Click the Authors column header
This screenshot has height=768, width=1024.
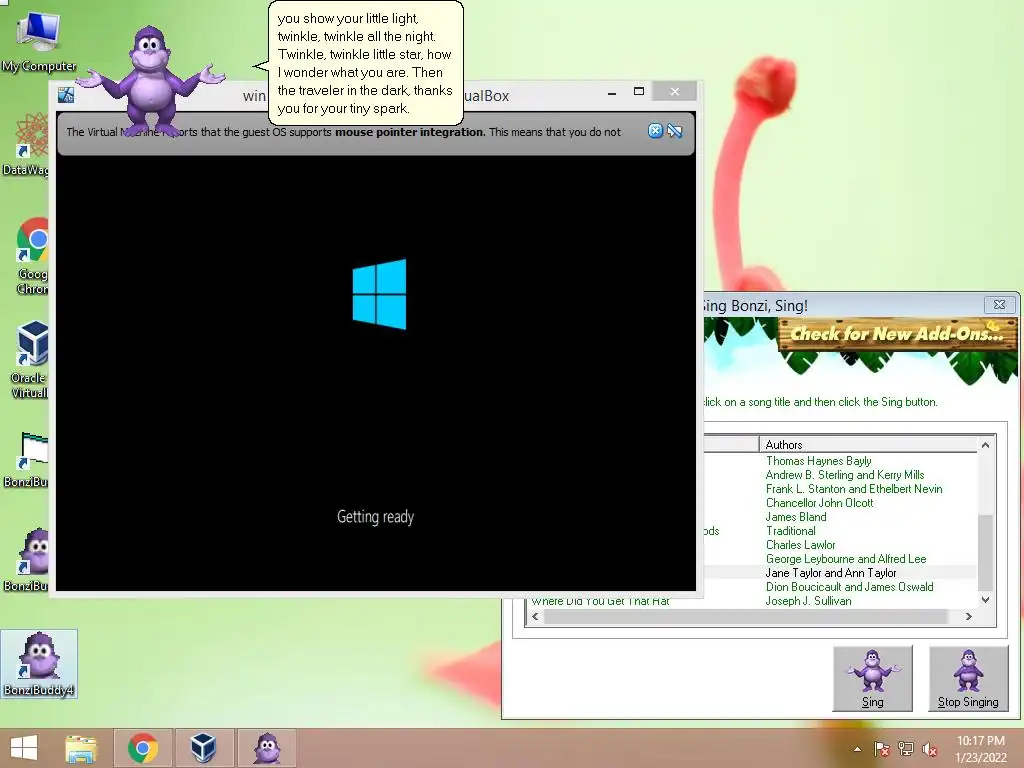tap(868, 445)
